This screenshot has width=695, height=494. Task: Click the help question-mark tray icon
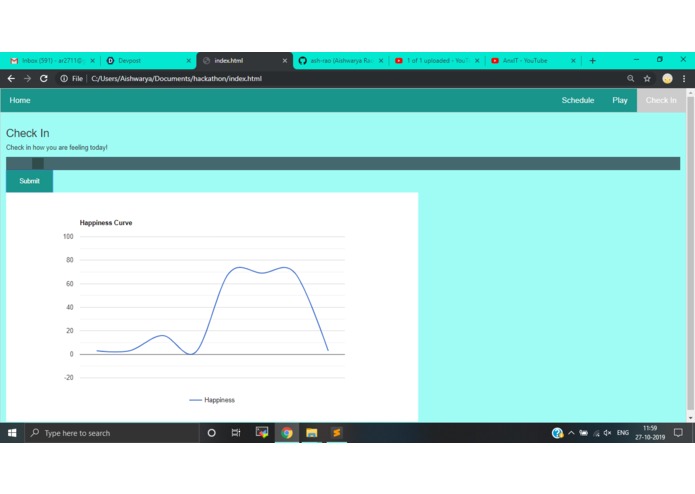557,433
